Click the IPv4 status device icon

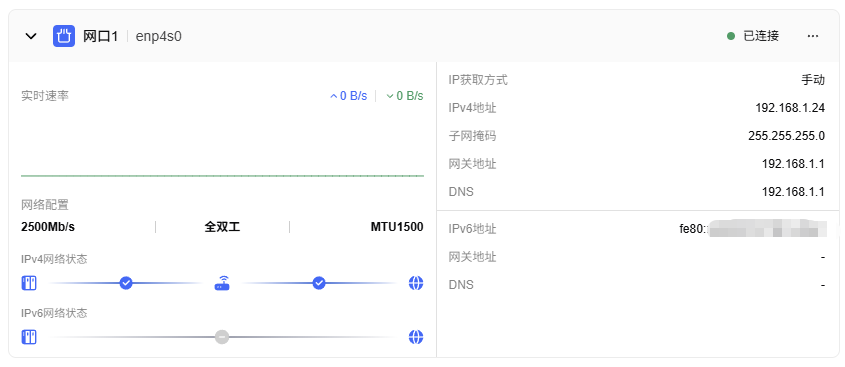coord(29,283)
